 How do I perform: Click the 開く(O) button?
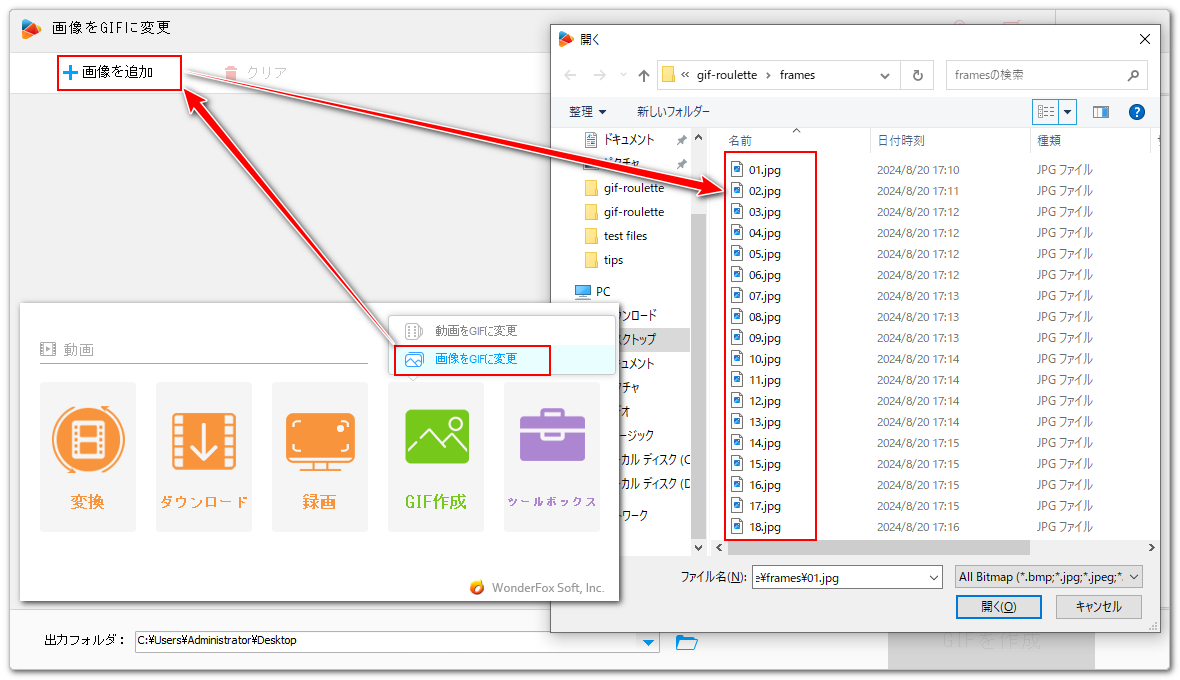(998, 606)
